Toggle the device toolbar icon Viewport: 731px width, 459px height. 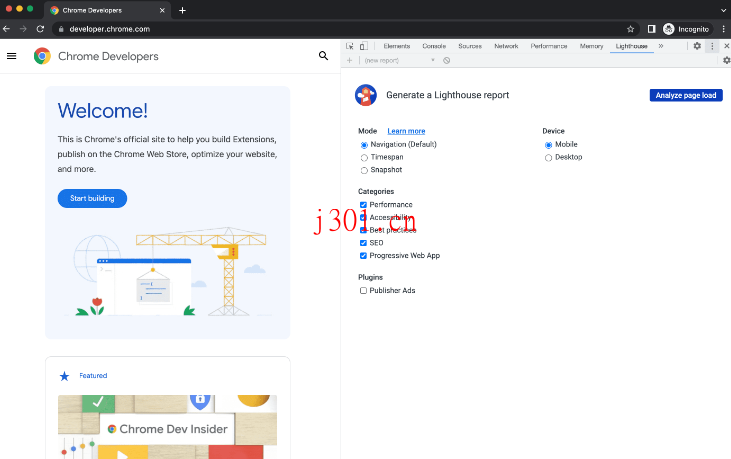(x=364, y=46)
